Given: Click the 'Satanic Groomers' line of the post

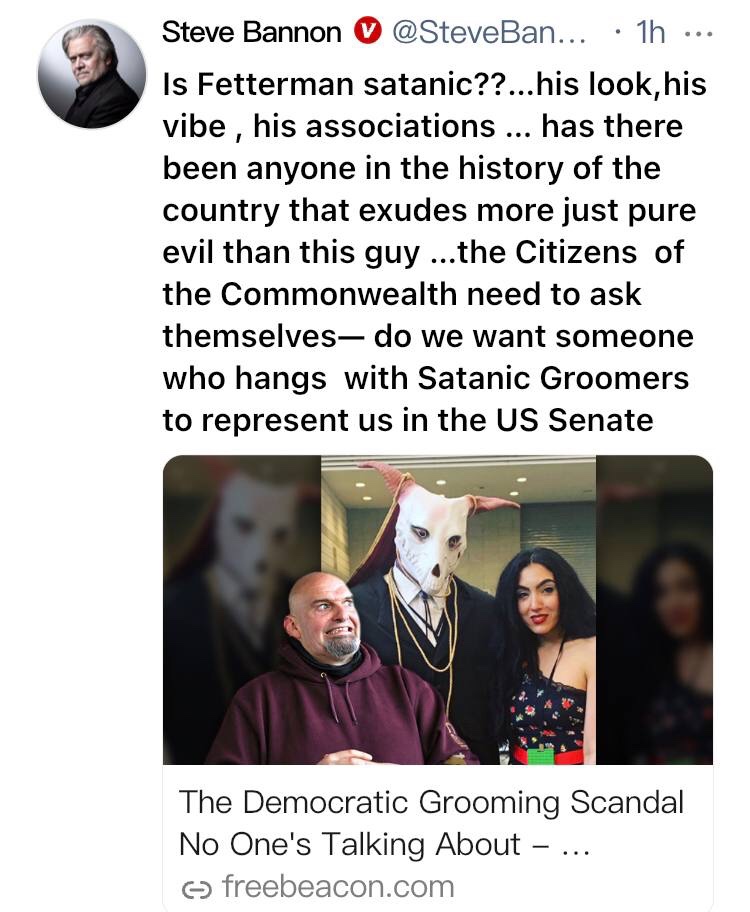Looking at the screenshot, I should (x=425, y=378).
